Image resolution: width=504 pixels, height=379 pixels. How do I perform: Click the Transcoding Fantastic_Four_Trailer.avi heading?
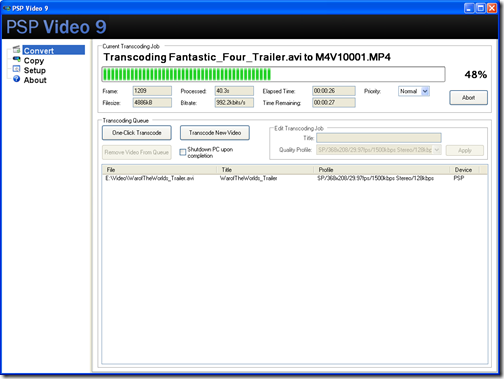click(x=247, y=57)
